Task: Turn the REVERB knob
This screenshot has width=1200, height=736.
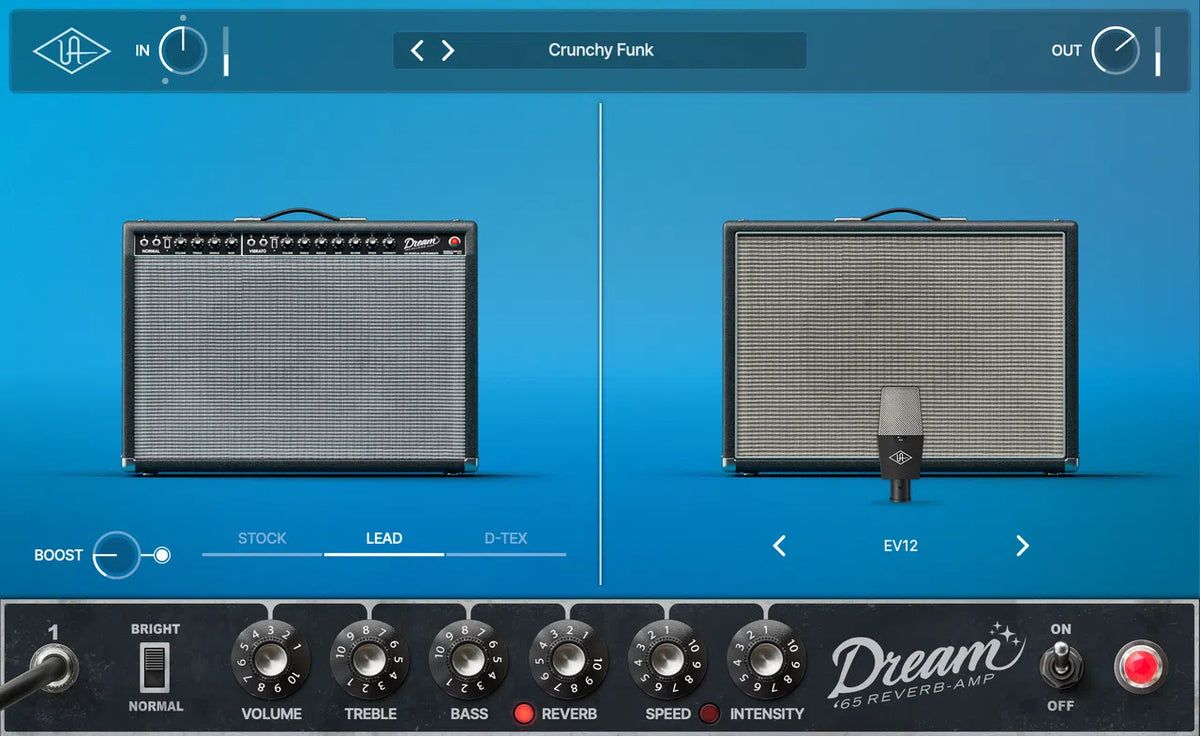Action: coord(567,660)
